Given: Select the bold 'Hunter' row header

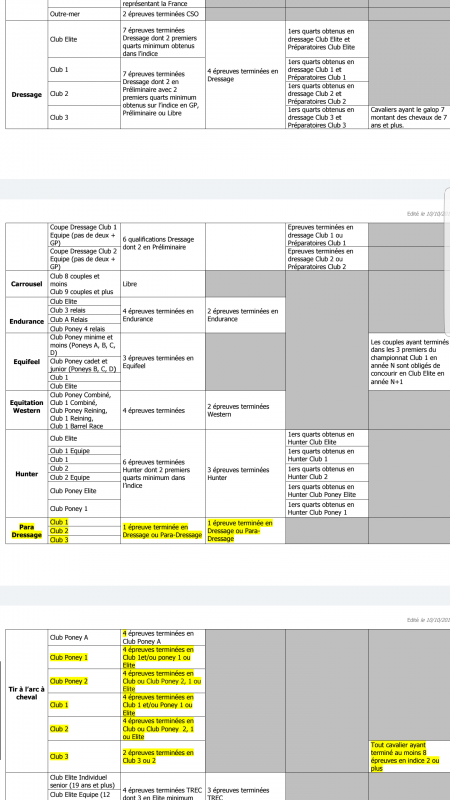Looking at the screenshot, I should 27,473.
